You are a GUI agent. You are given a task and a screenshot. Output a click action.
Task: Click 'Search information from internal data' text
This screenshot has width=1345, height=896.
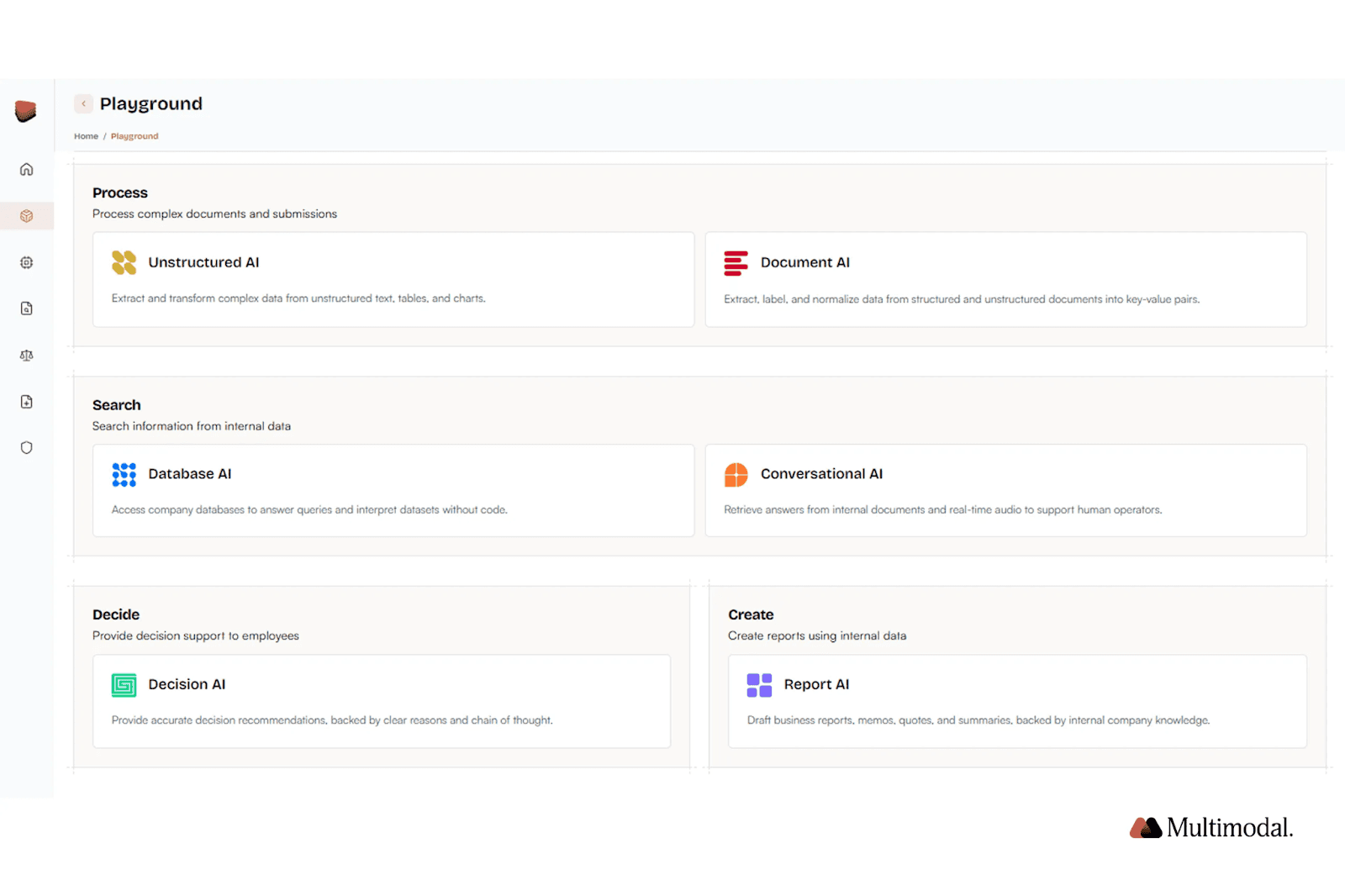(x=192, y=426)
